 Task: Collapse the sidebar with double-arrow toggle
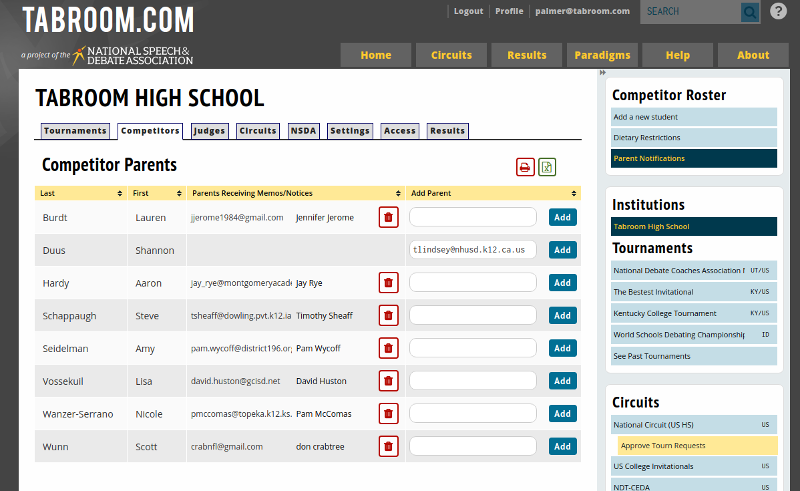point(602,73)
